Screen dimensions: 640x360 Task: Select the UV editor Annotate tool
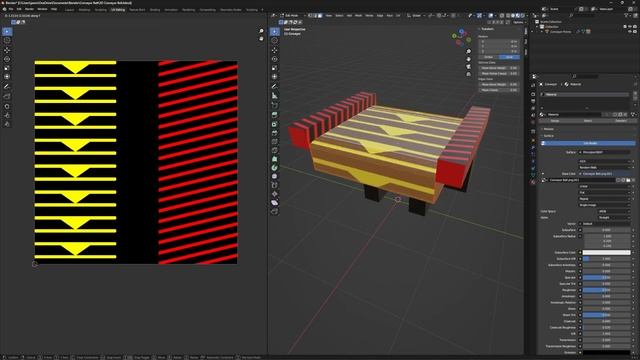[x=7, y=87]
